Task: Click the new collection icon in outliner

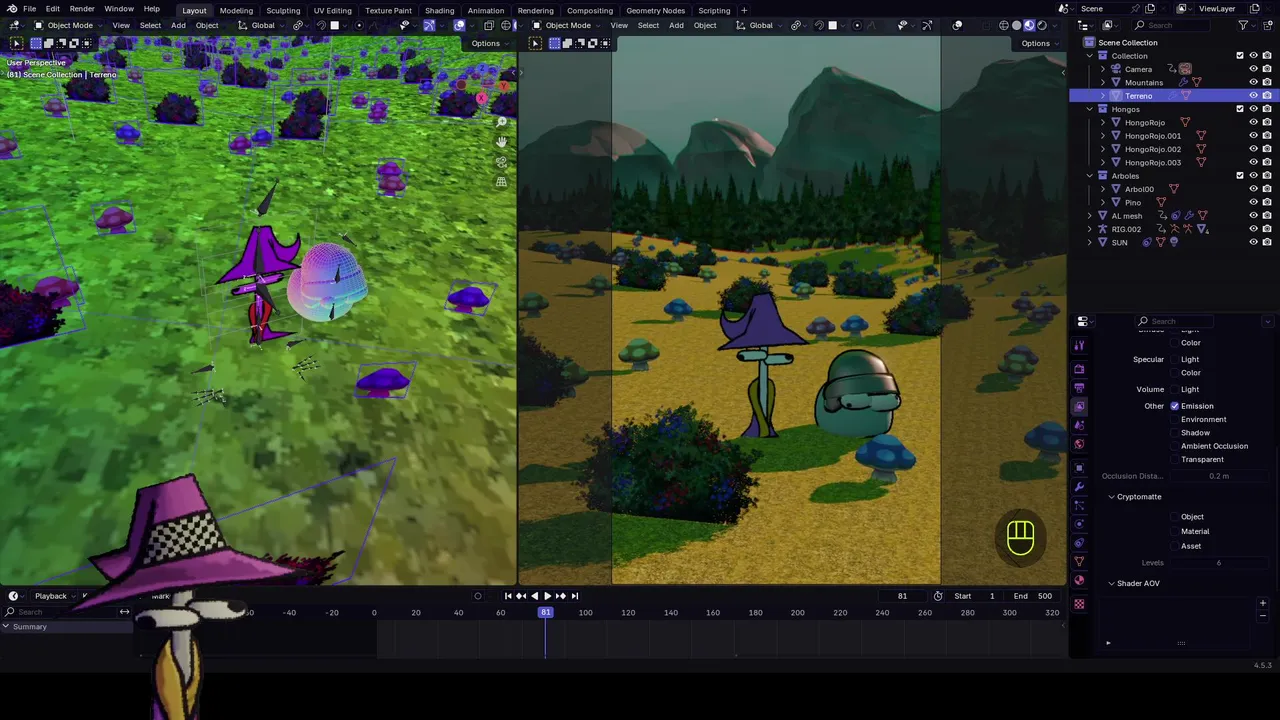Action: pos(1267,25)
